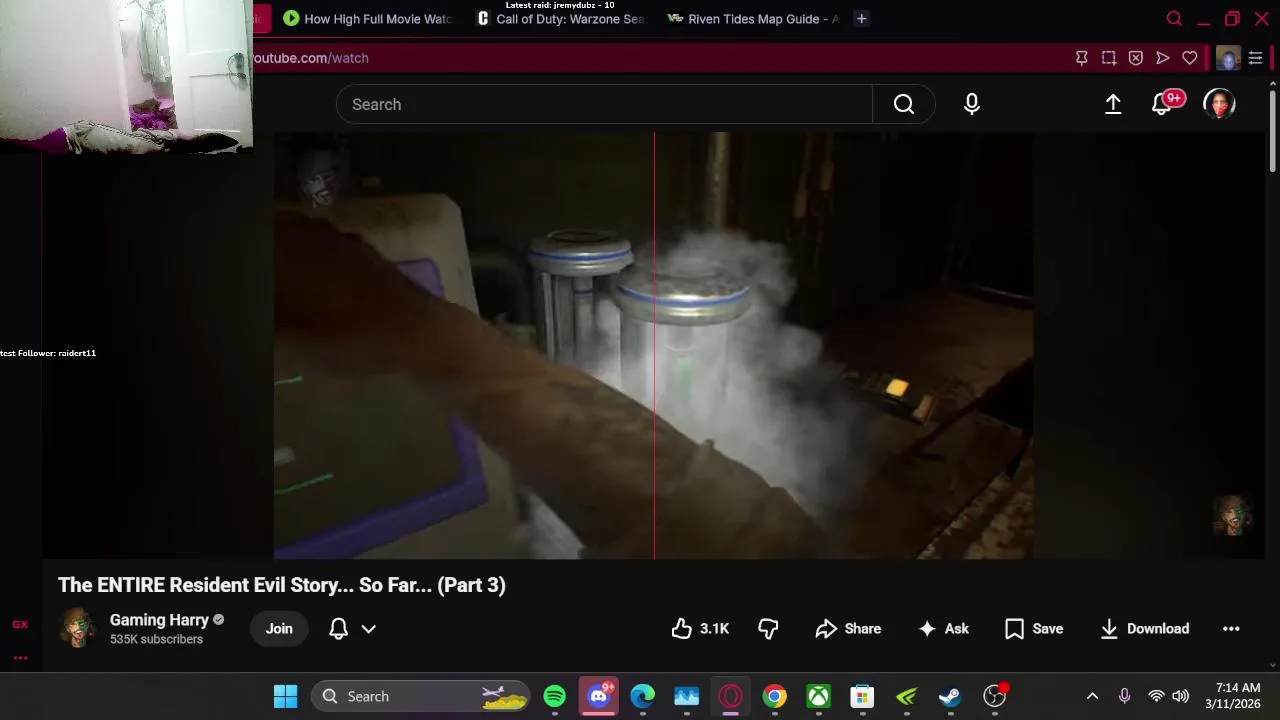Open the YouTube account avatar menu
Viewport: 1280px width, 720px height.
pyautogui.click(x=1219, y=104)
